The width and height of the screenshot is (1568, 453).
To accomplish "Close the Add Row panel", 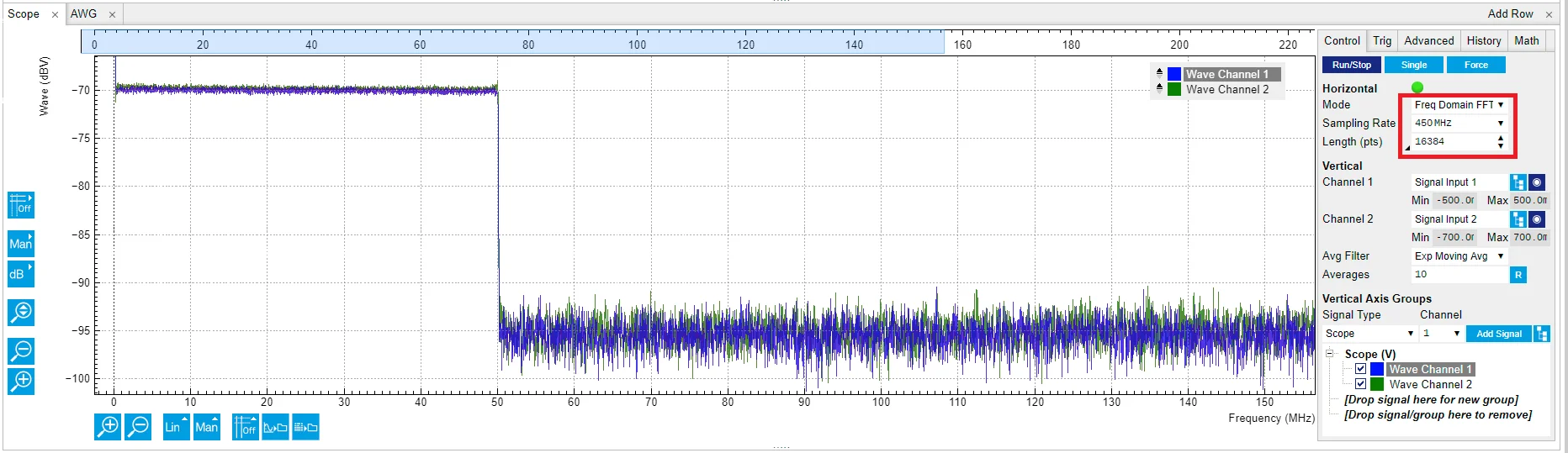I will (x=1549, y=14).
